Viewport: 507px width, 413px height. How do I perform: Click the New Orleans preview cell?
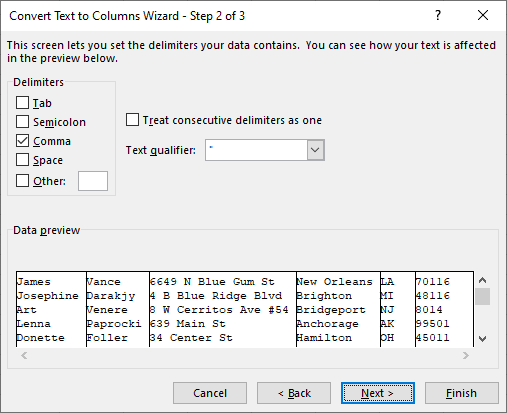click(335, 282)
